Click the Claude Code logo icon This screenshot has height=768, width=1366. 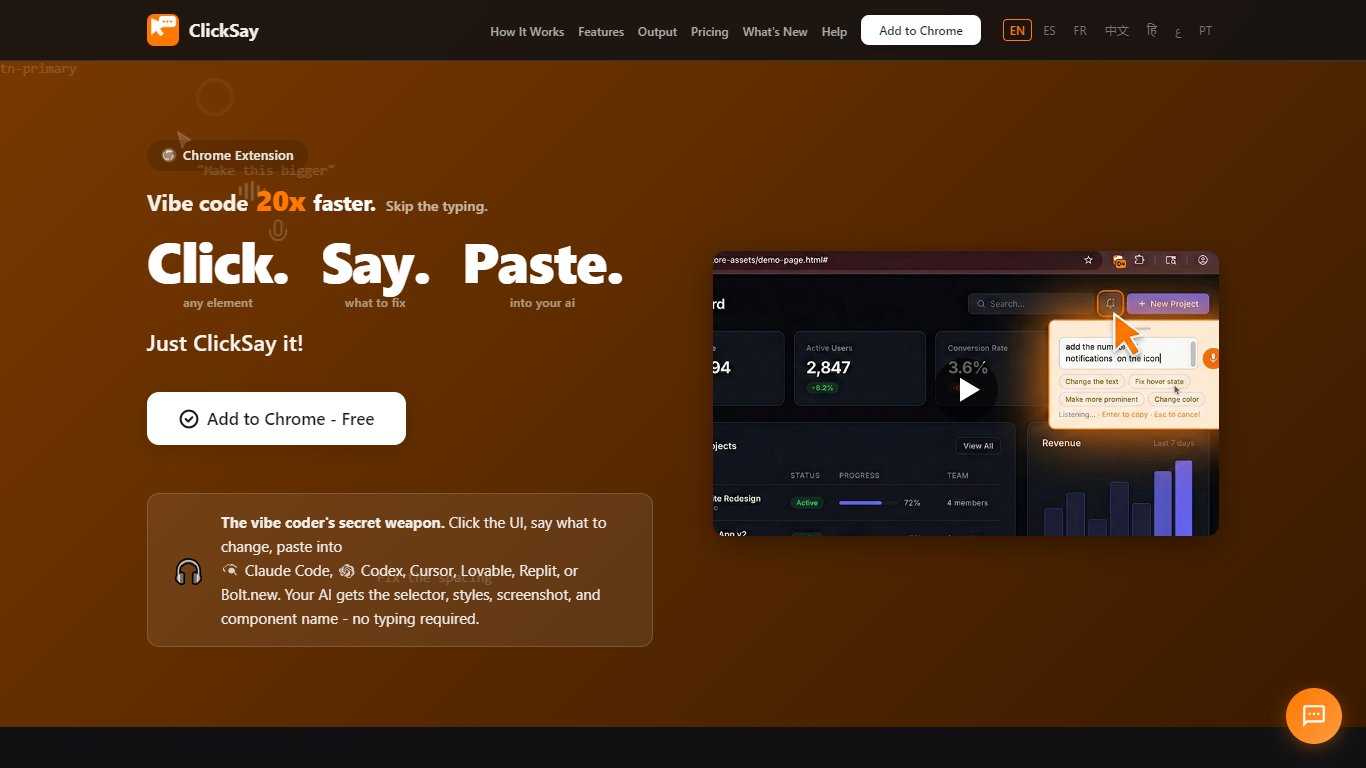[x=230, y=570]
